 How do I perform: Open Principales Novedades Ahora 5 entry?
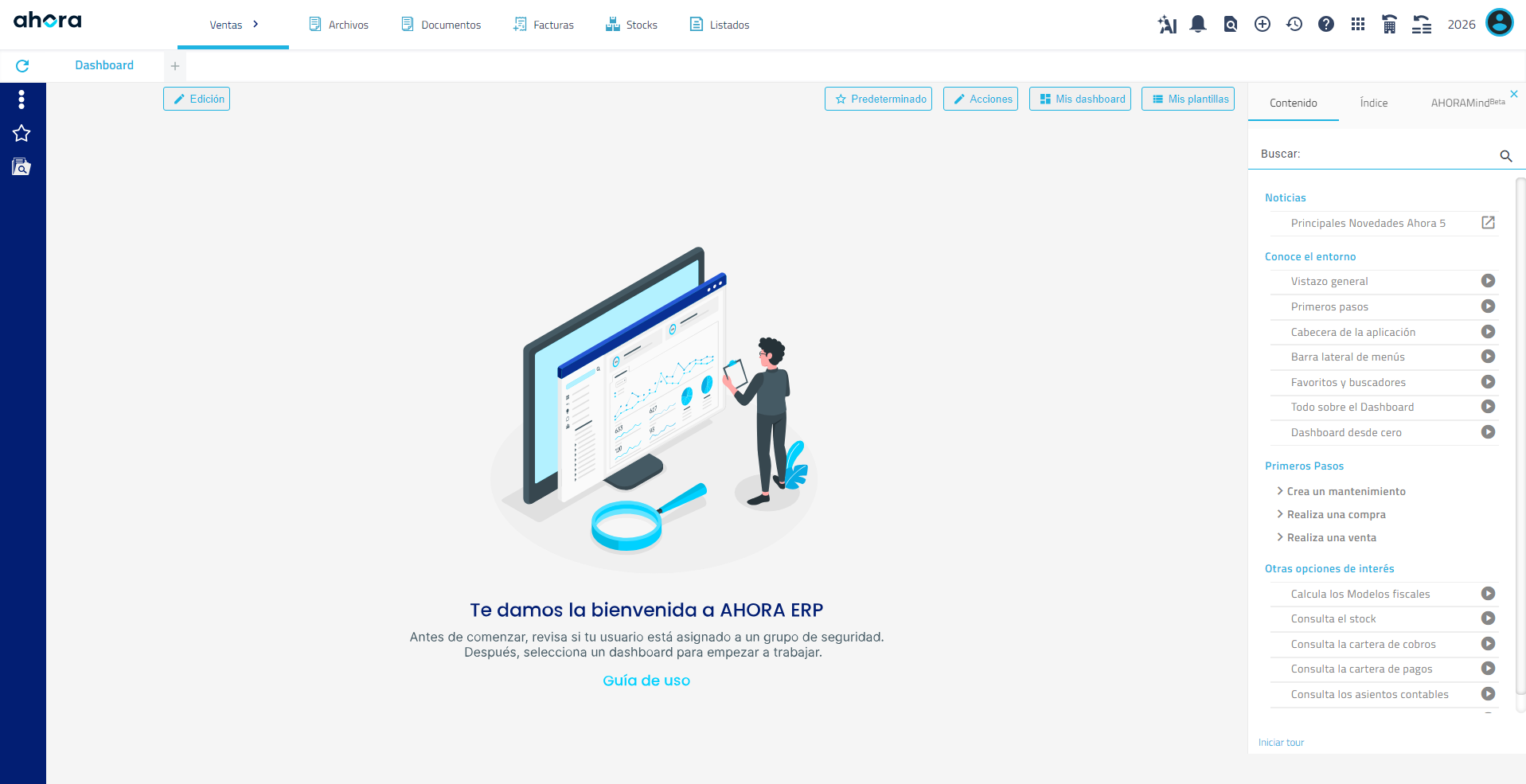point(1368,223)
